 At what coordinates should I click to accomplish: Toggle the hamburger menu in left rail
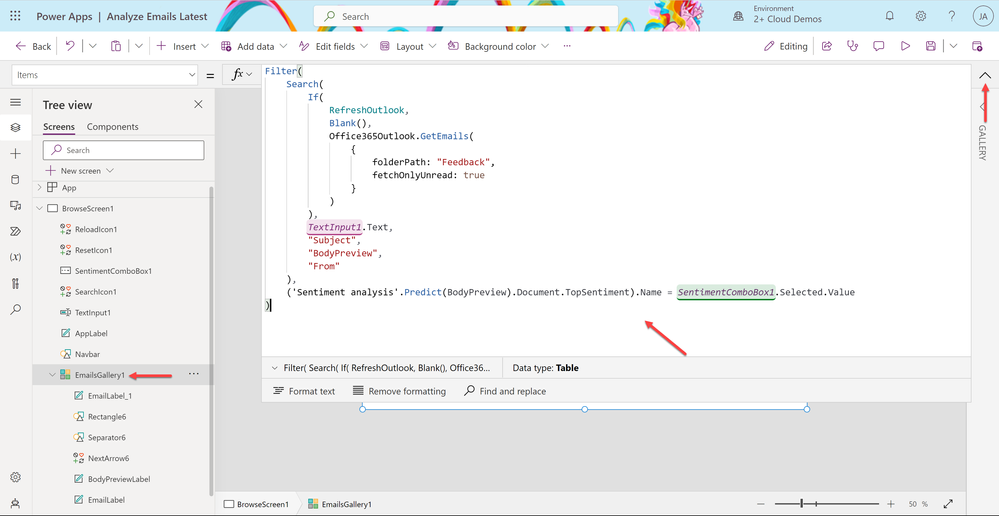coord(16,102)
